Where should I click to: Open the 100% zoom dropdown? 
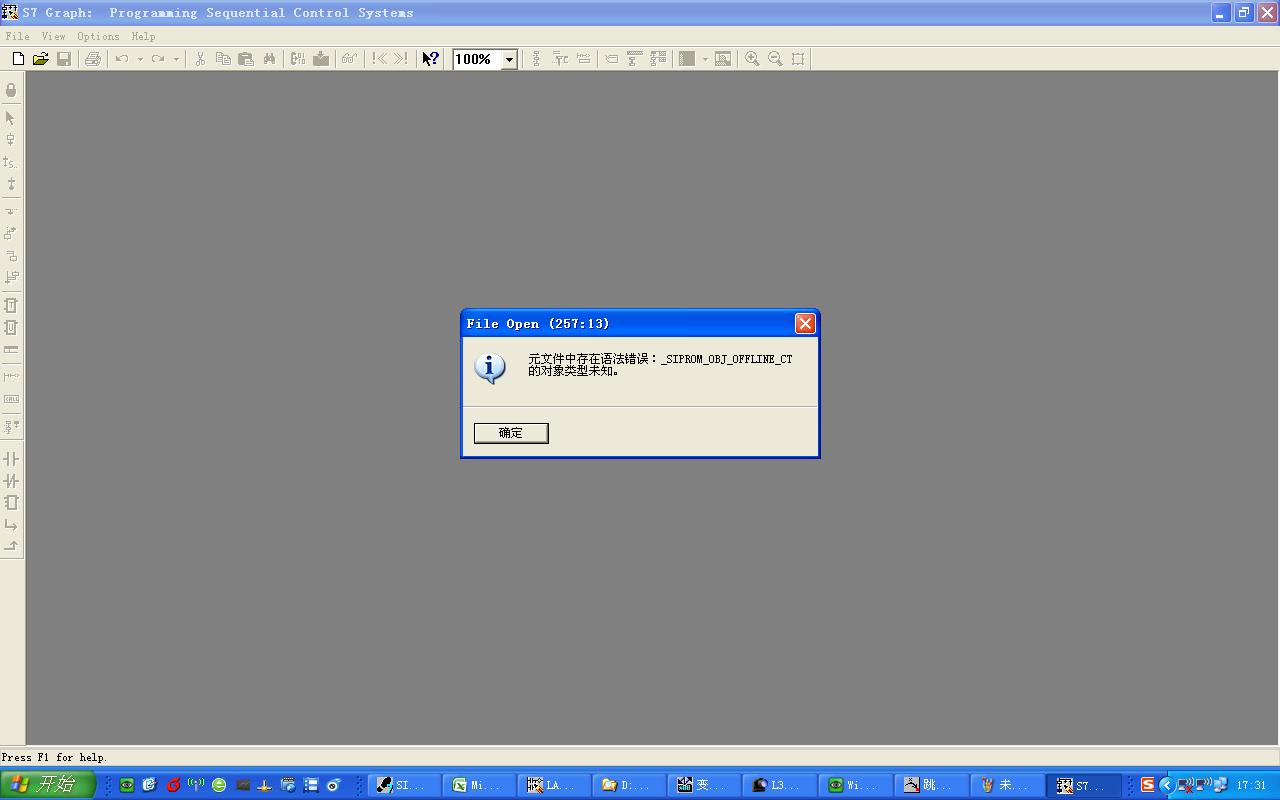[508, 59]
